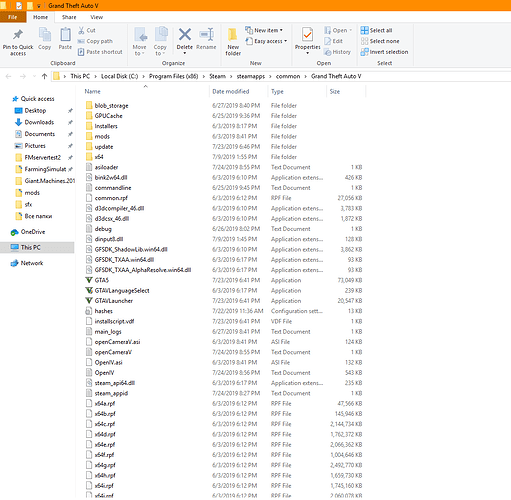Select the bink2w64.dll file icon
Viewport: 511px width, 500px height.
pyautogui.click(x=89, y=177)
